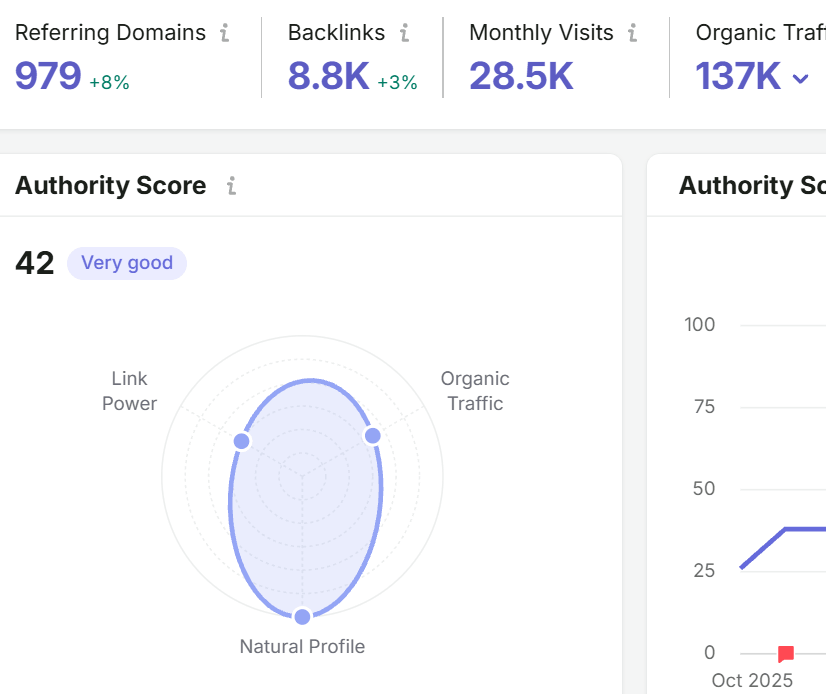Click the Very good score badge
This screenshot has height=694, width=826.
click(127, 263)
